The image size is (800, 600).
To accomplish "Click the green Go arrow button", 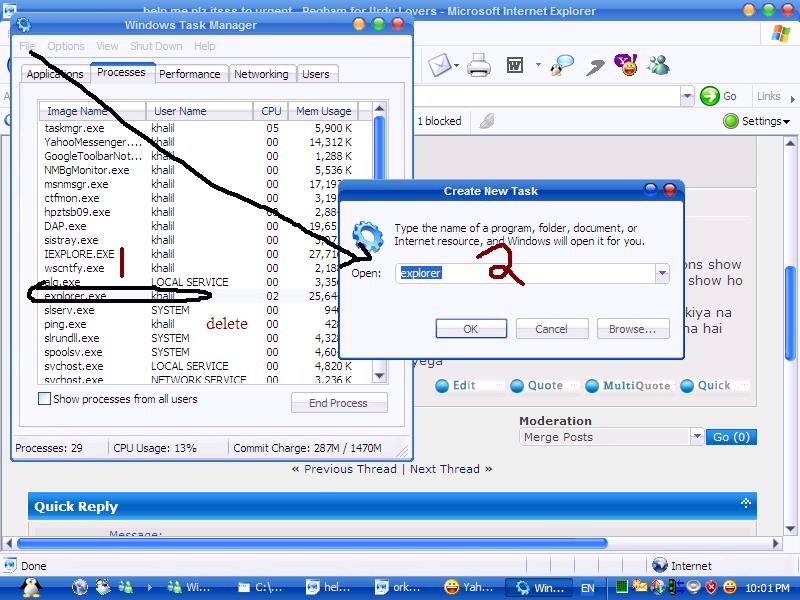I will [710, 96].
